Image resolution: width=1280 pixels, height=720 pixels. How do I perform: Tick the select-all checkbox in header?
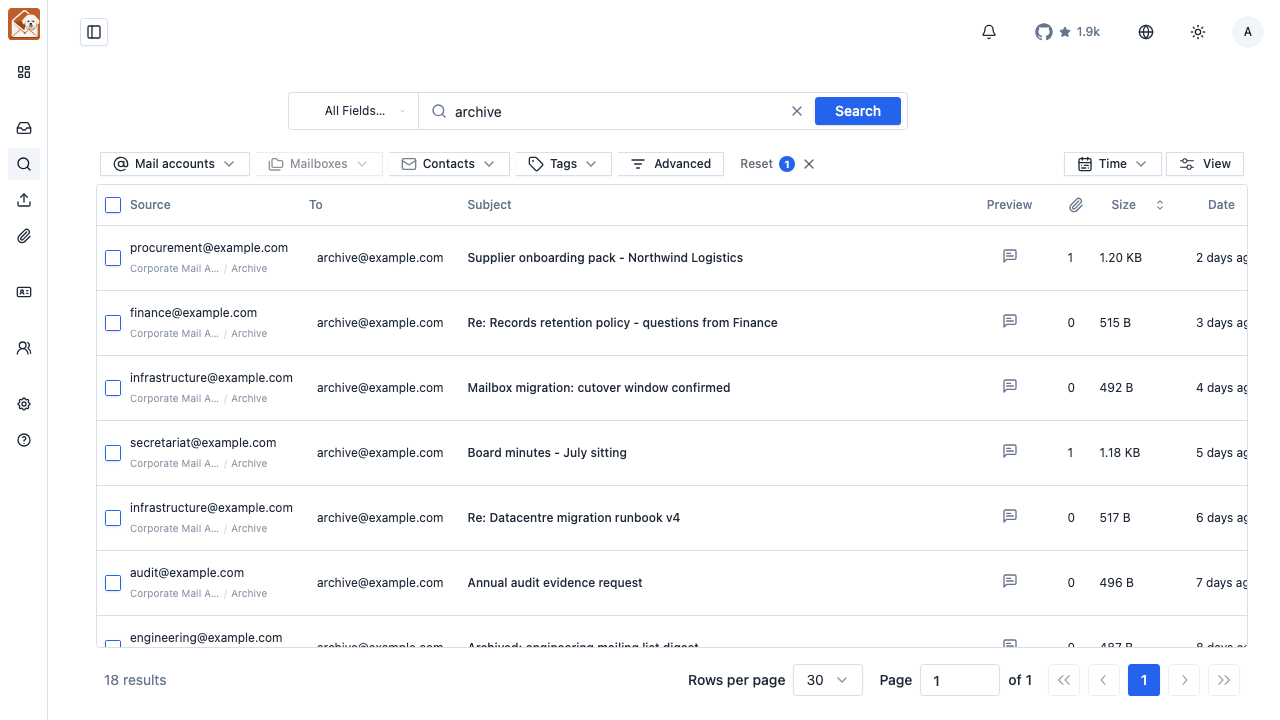[113, 205]
